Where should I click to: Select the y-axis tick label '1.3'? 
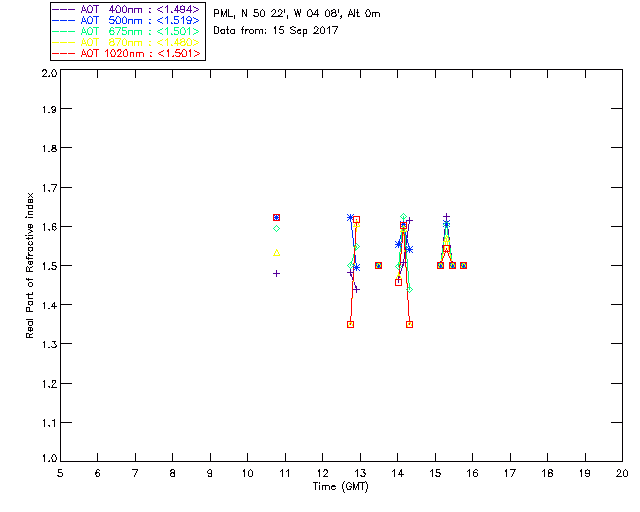pyautogui.click(x=49, y=344)
